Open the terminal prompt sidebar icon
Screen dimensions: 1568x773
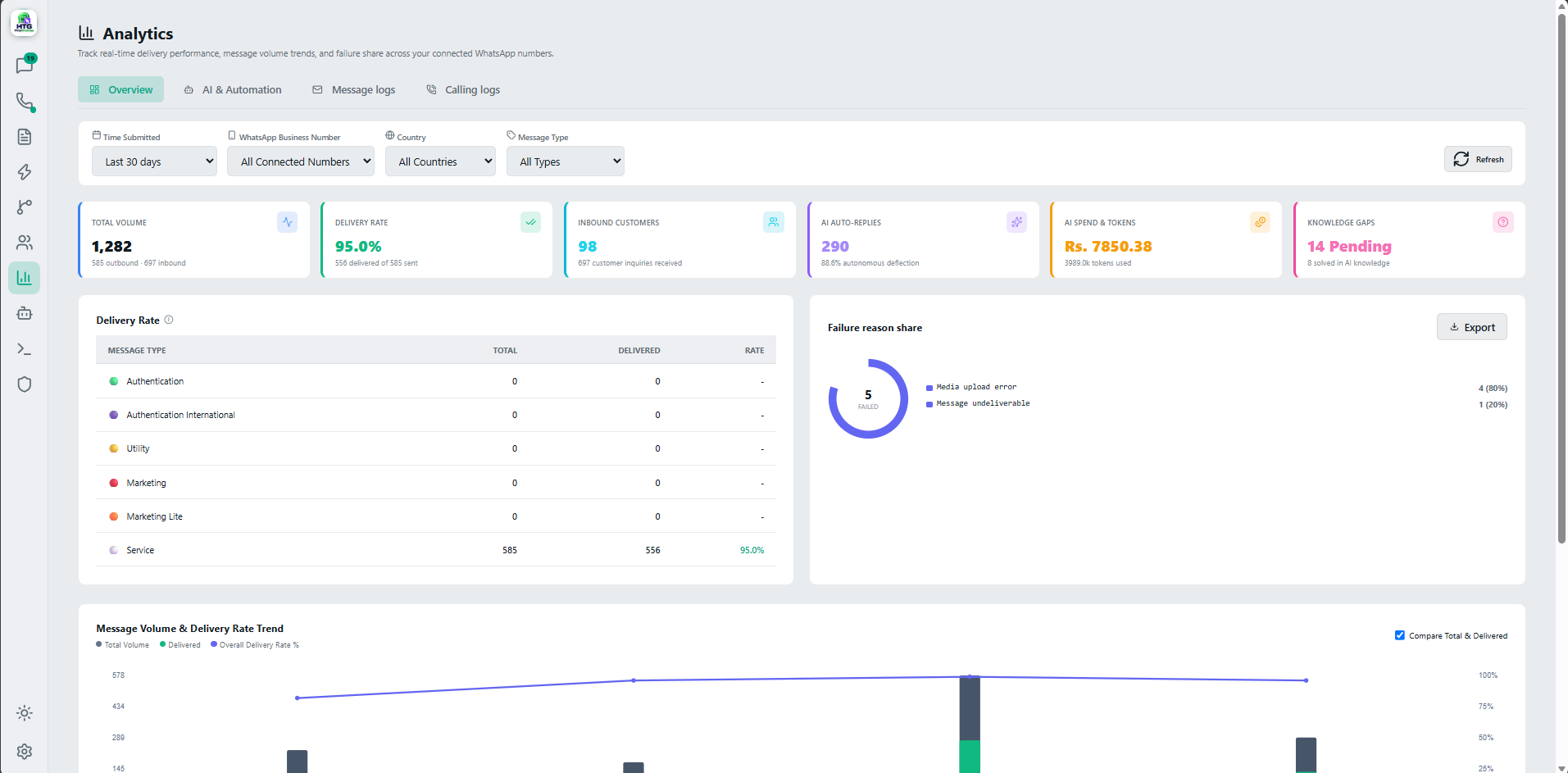point(25,349)
